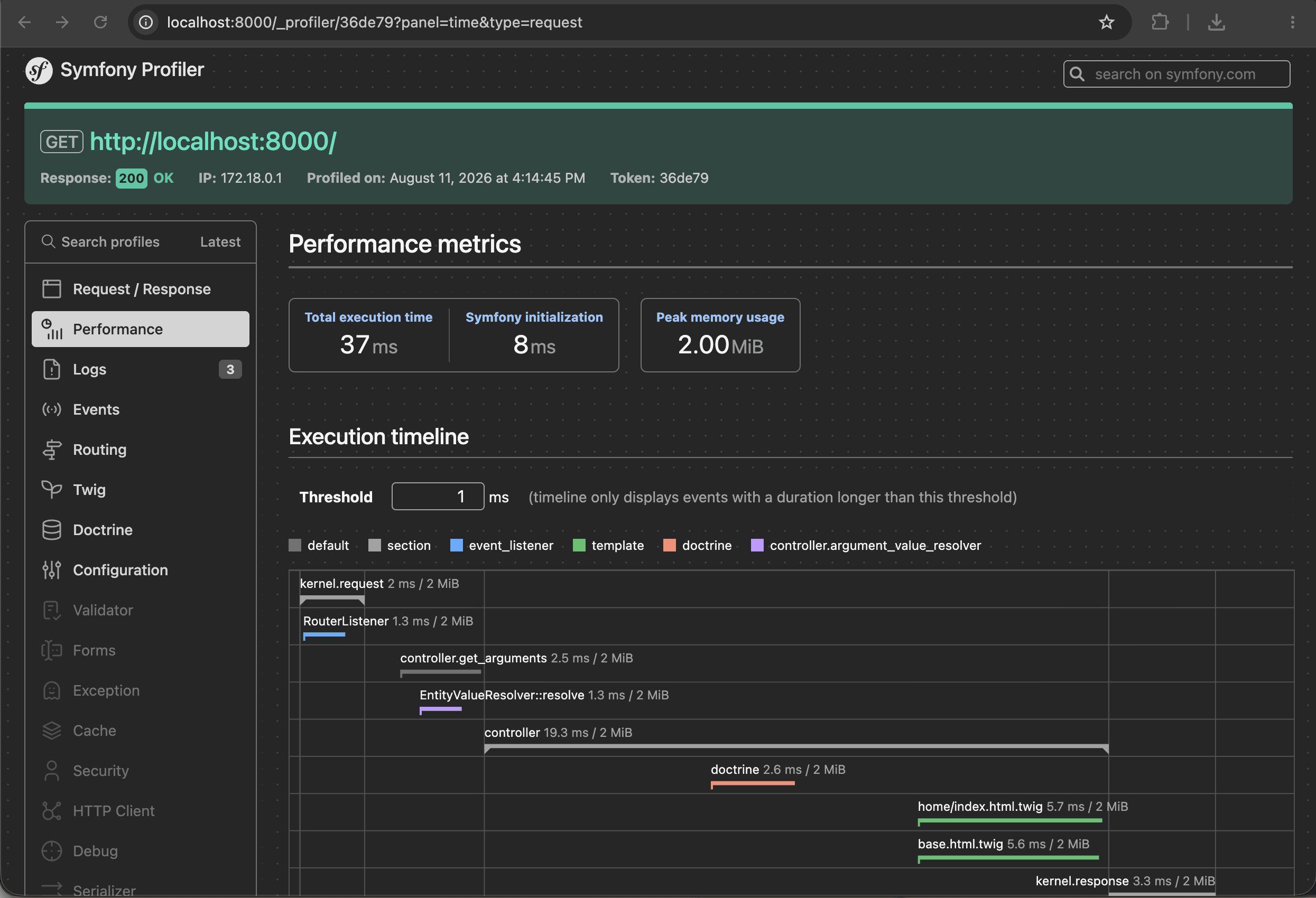Viewport: 1316px width, 898px height.
Task: Click the doctrine orange legend swatch
Action: coord(669,545)
